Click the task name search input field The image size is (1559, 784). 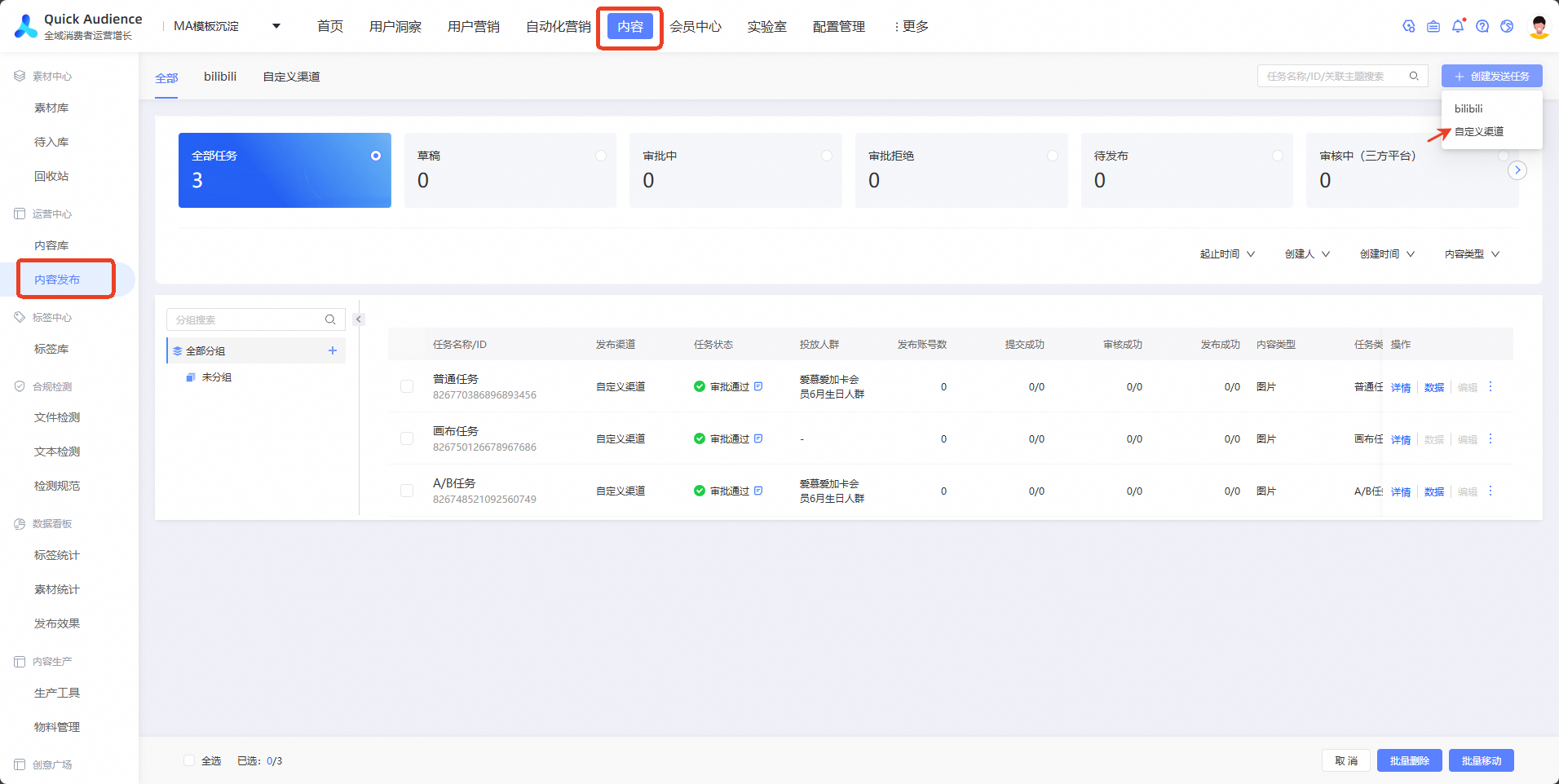click(1342, 76)
